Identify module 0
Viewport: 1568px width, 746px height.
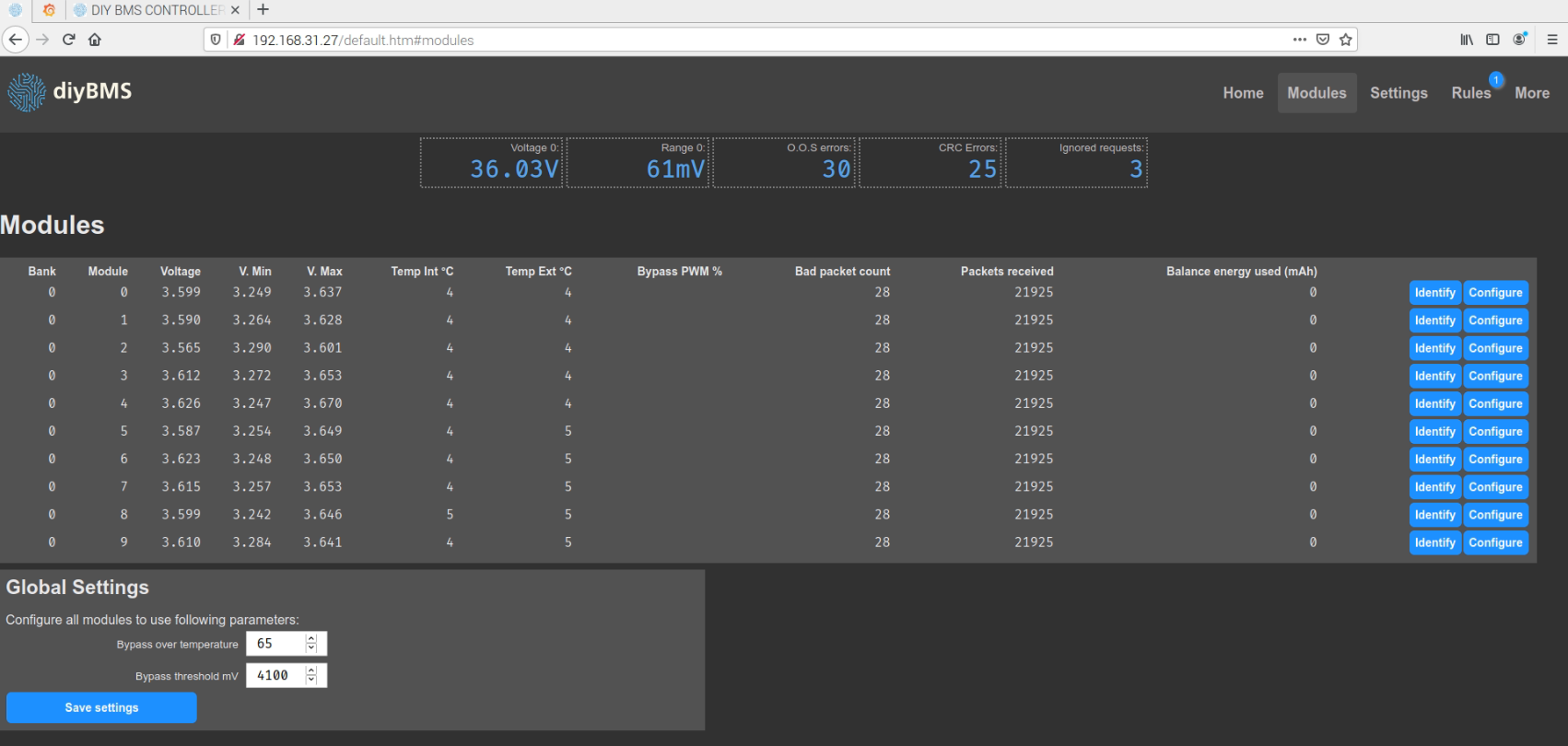[x=1435, y=293]
